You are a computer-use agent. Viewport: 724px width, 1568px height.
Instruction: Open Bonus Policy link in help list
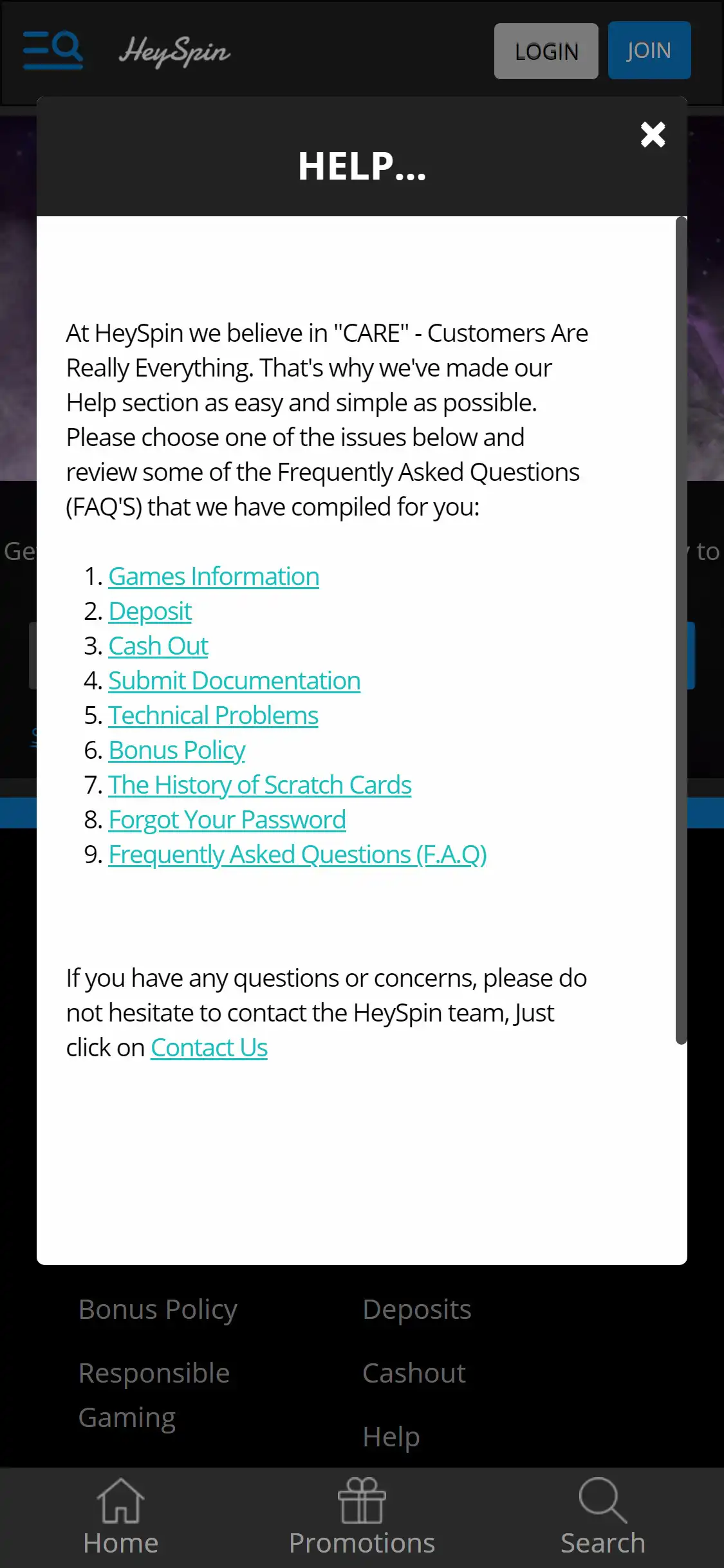pos(177,751)
